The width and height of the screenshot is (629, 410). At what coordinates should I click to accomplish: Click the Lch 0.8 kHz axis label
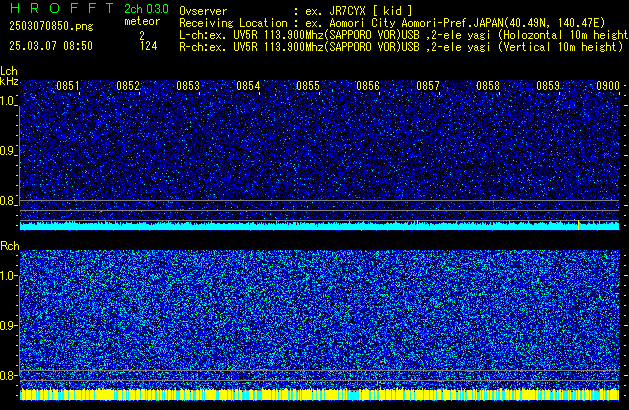click(8, 201)
